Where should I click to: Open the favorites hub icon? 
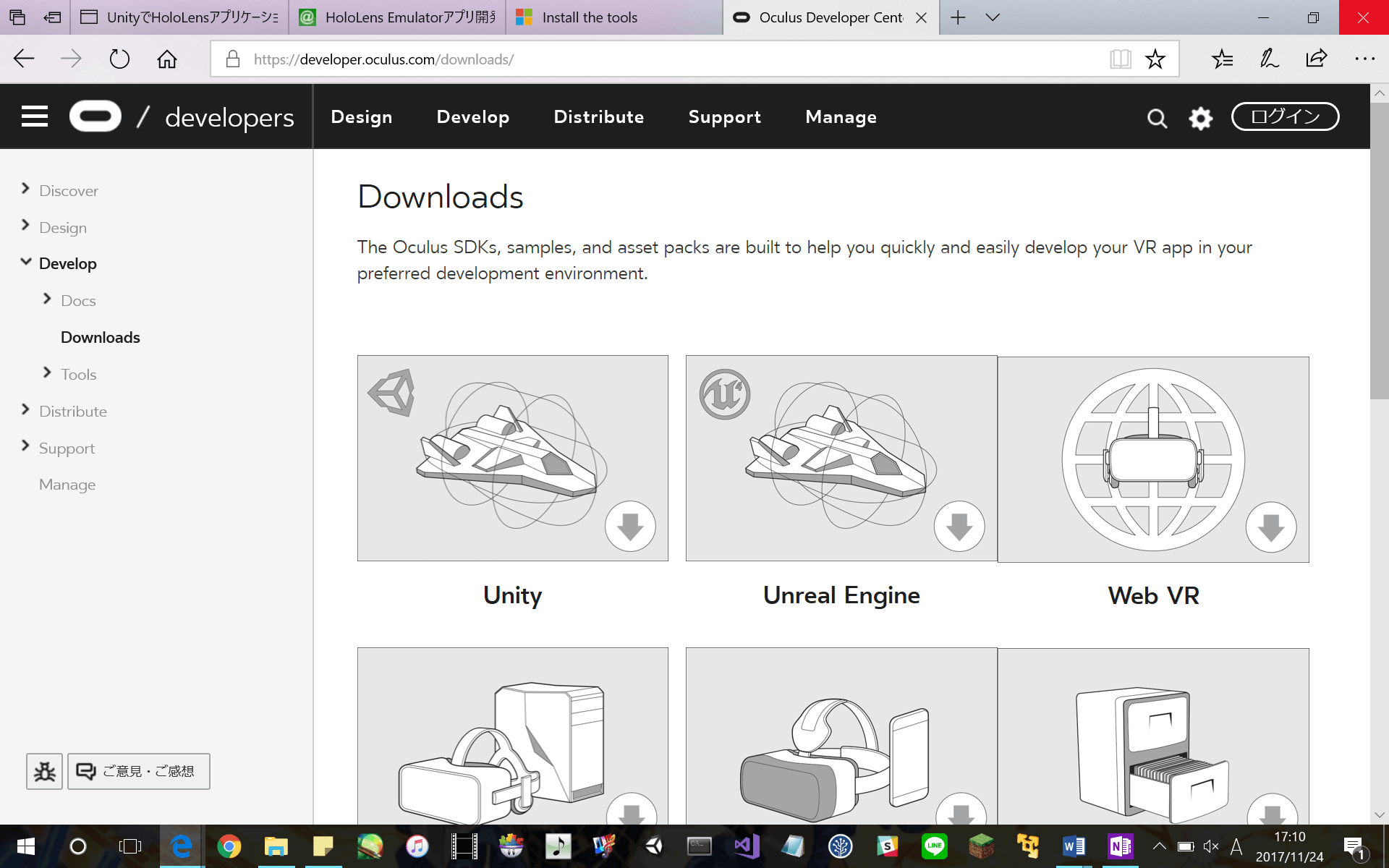1223,59
